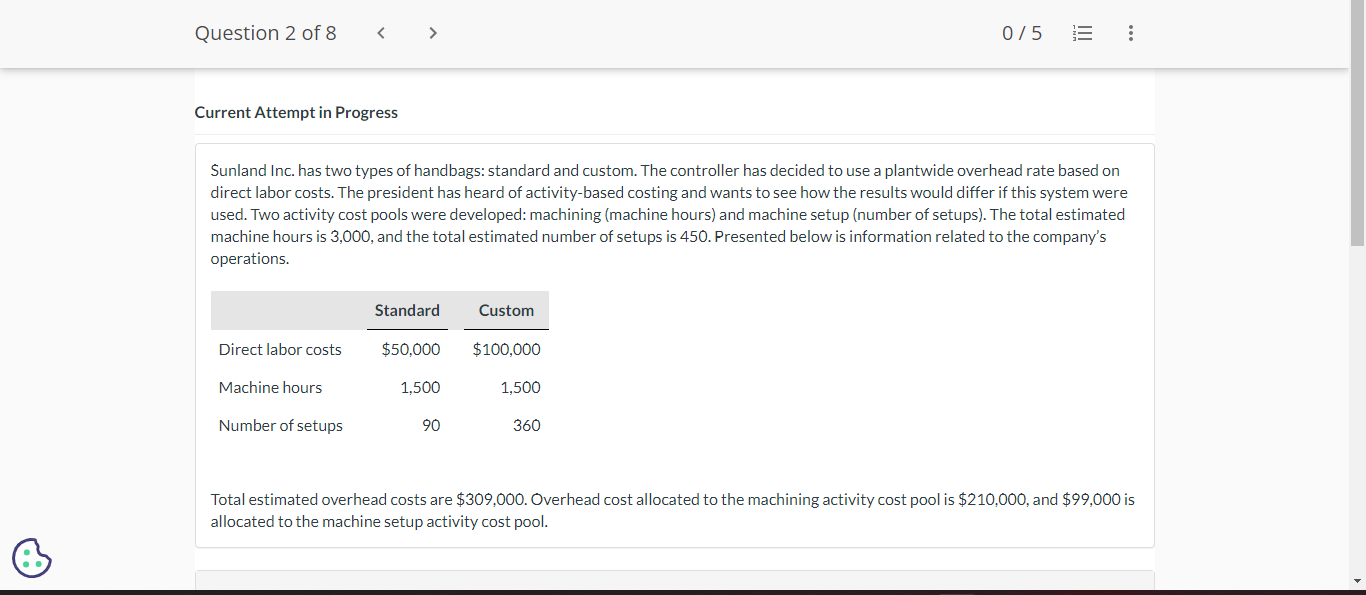The image size is (1366, 595).
Task: Open the numbered question list
Action: [x=1082, y=32]
